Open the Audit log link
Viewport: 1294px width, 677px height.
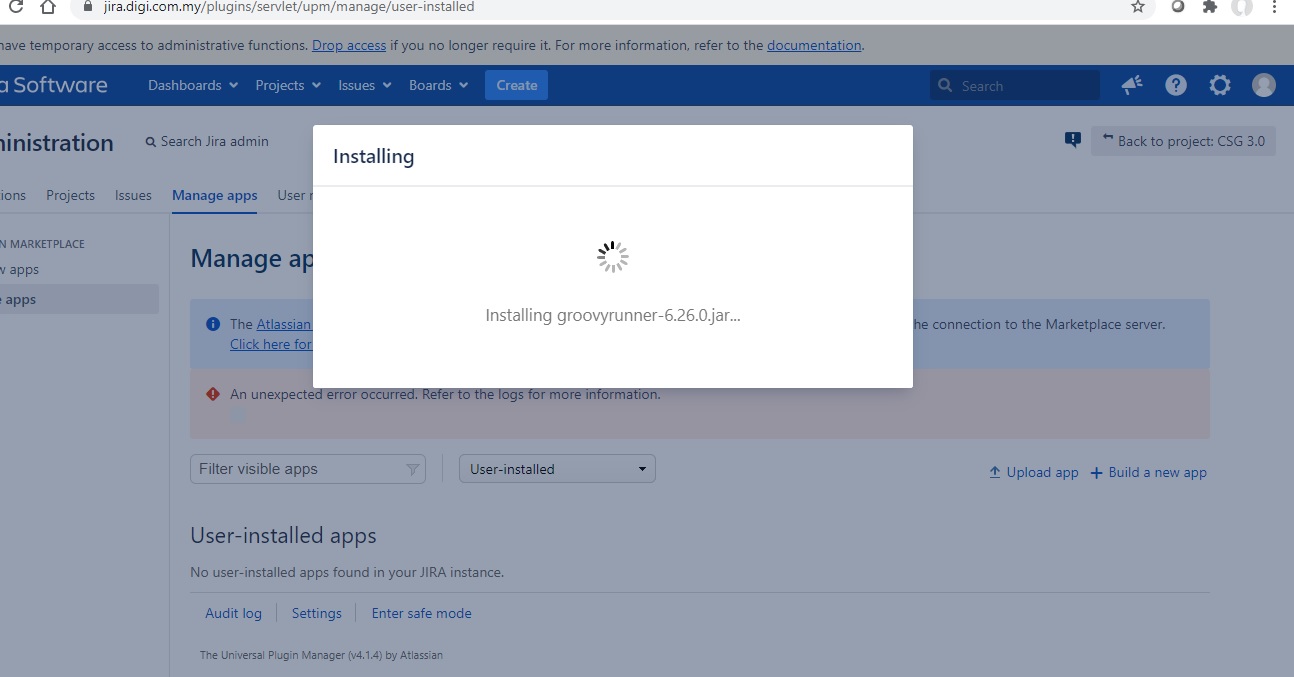(x=233, y=613)
